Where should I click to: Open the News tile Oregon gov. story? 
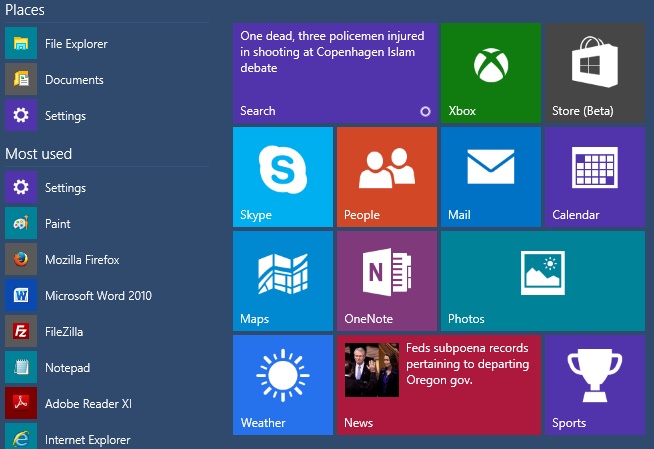click(x=468, y=364)
